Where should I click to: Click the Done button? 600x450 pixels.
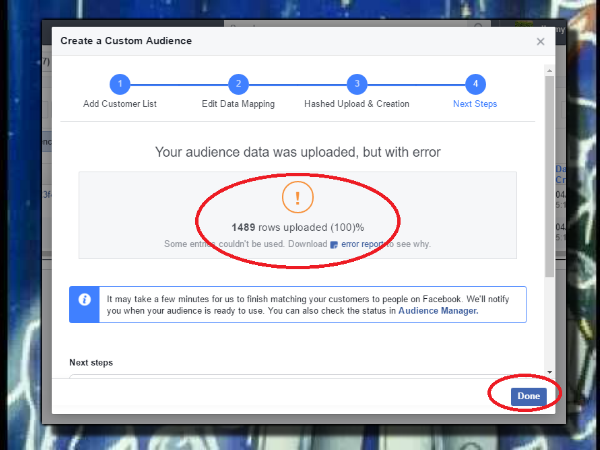point(528,396)
